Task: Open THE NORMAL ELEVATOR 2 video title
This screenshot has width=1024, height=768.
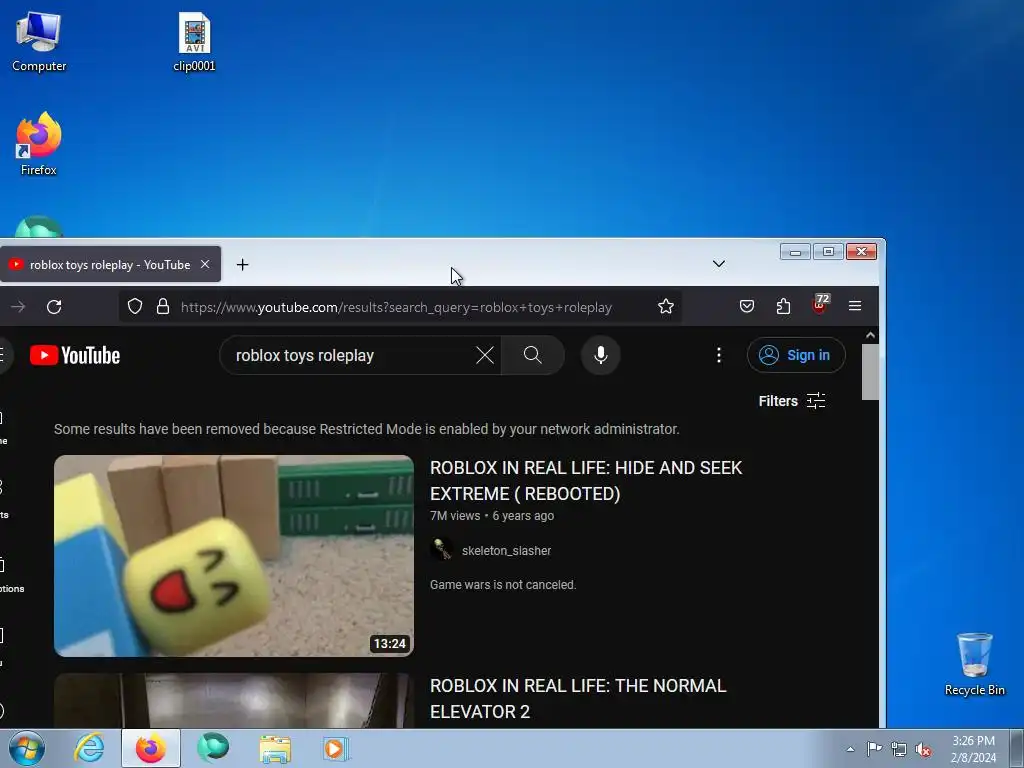Action: (x=578, y=699)
